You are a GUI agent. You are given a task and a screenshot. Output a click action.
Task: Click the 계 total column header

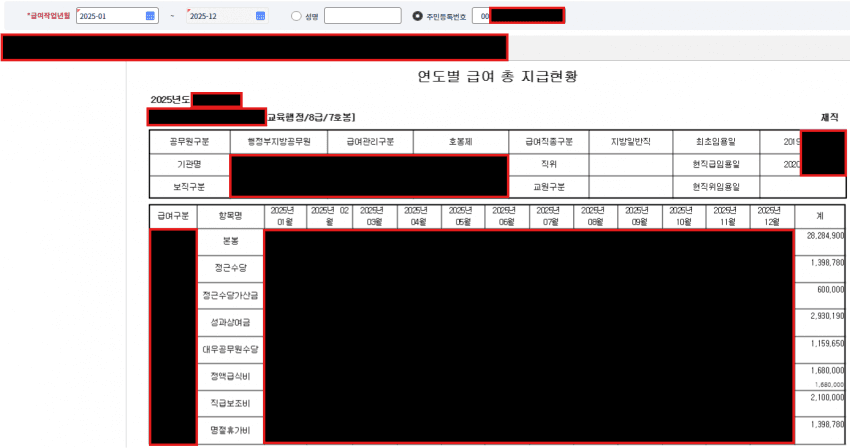pyautogui.click(x=820, y=216)
